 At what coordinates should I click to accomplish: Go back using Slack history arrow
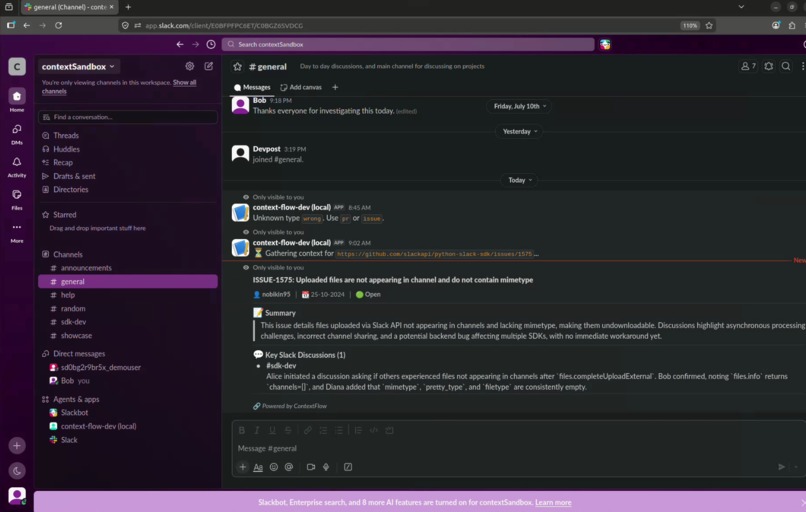[x=180, y=44]
